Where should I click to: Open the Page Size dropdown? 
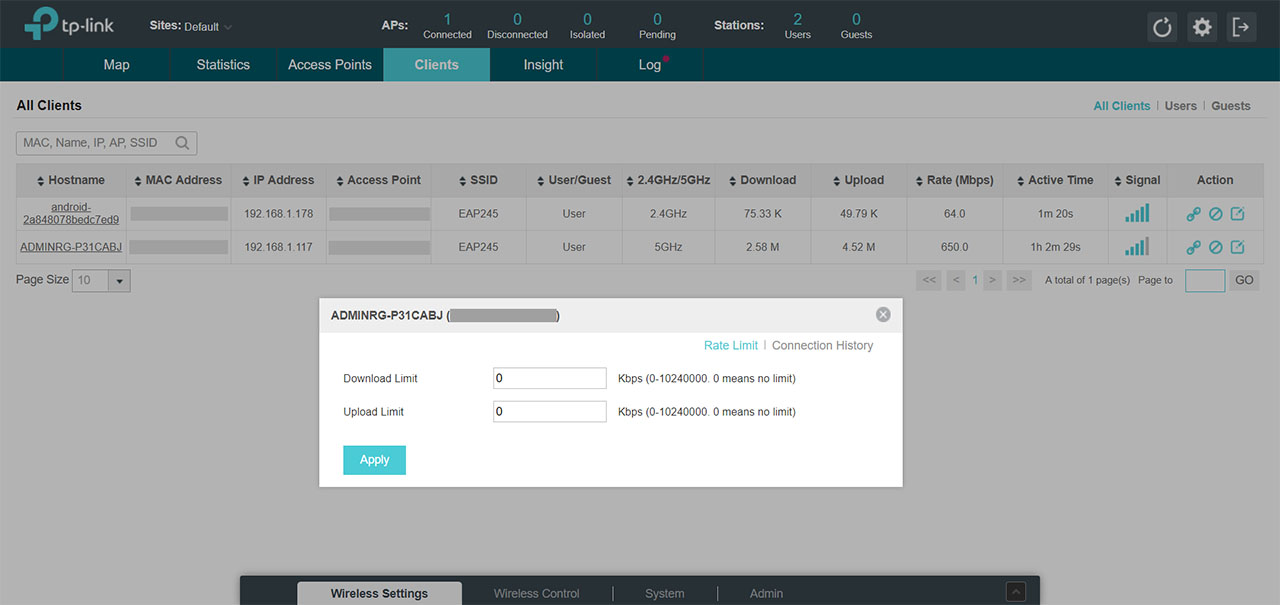(120, 281)
